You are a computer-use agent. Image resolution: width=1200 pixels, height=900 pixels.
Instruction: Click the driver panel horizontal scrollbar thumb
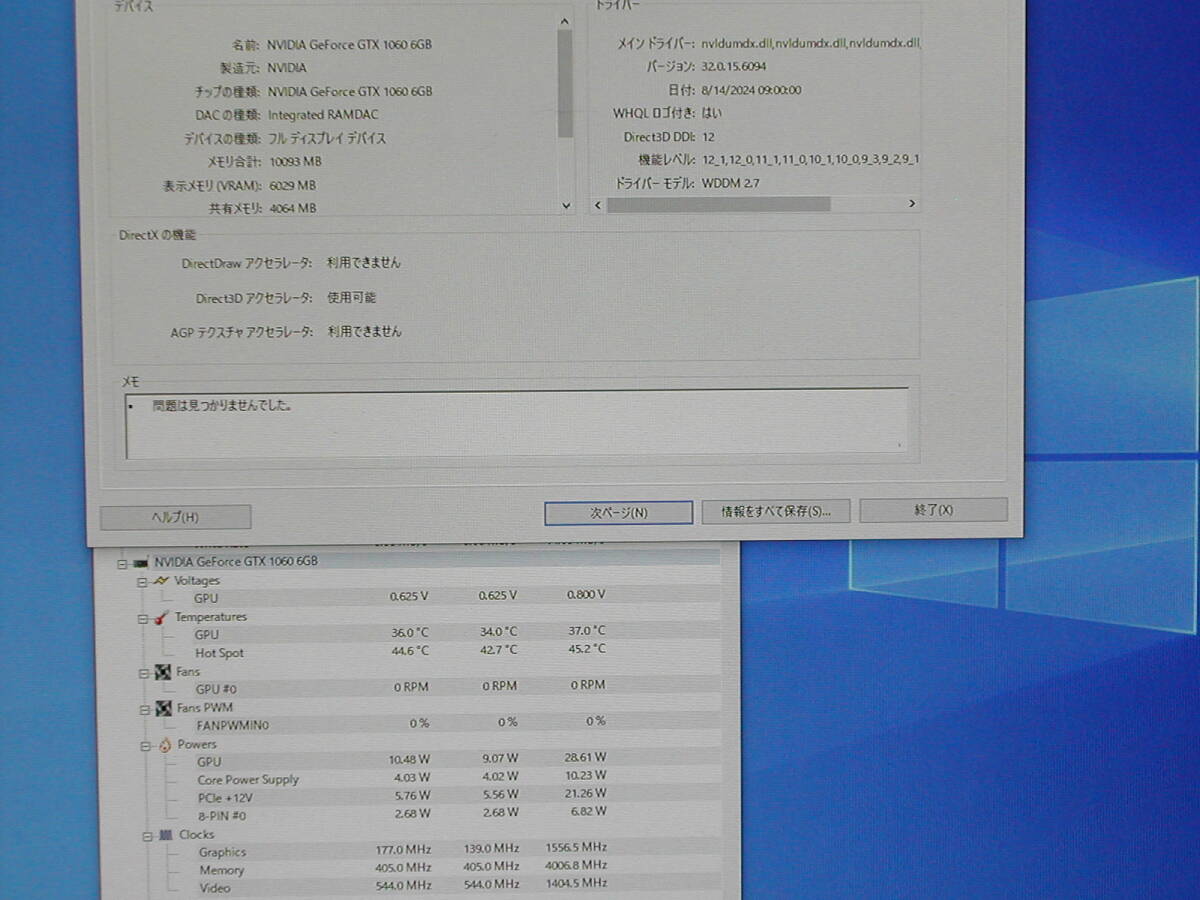point(718,204)
